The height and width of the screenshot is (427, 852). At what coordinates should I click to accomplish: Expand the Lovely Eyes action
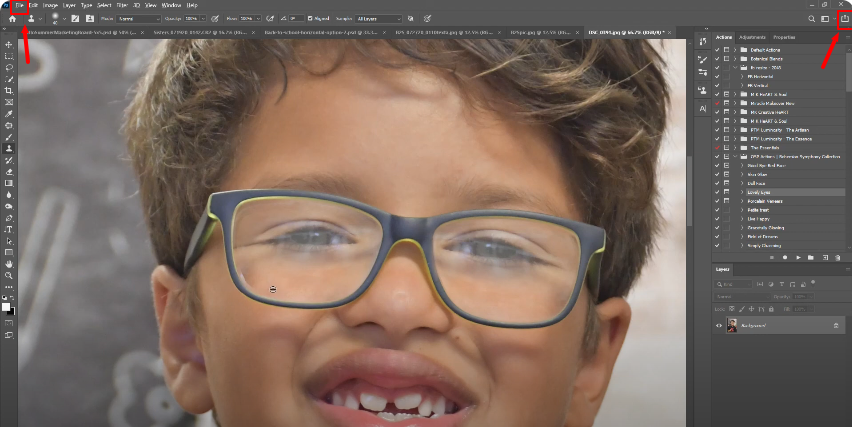(742, 192)
